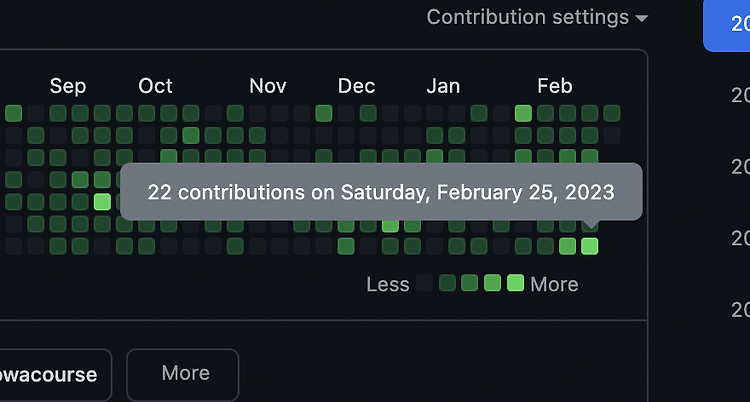Click the bright top-row cell before Feb label
Screen dimensions: 750x402
coord(523,113)
